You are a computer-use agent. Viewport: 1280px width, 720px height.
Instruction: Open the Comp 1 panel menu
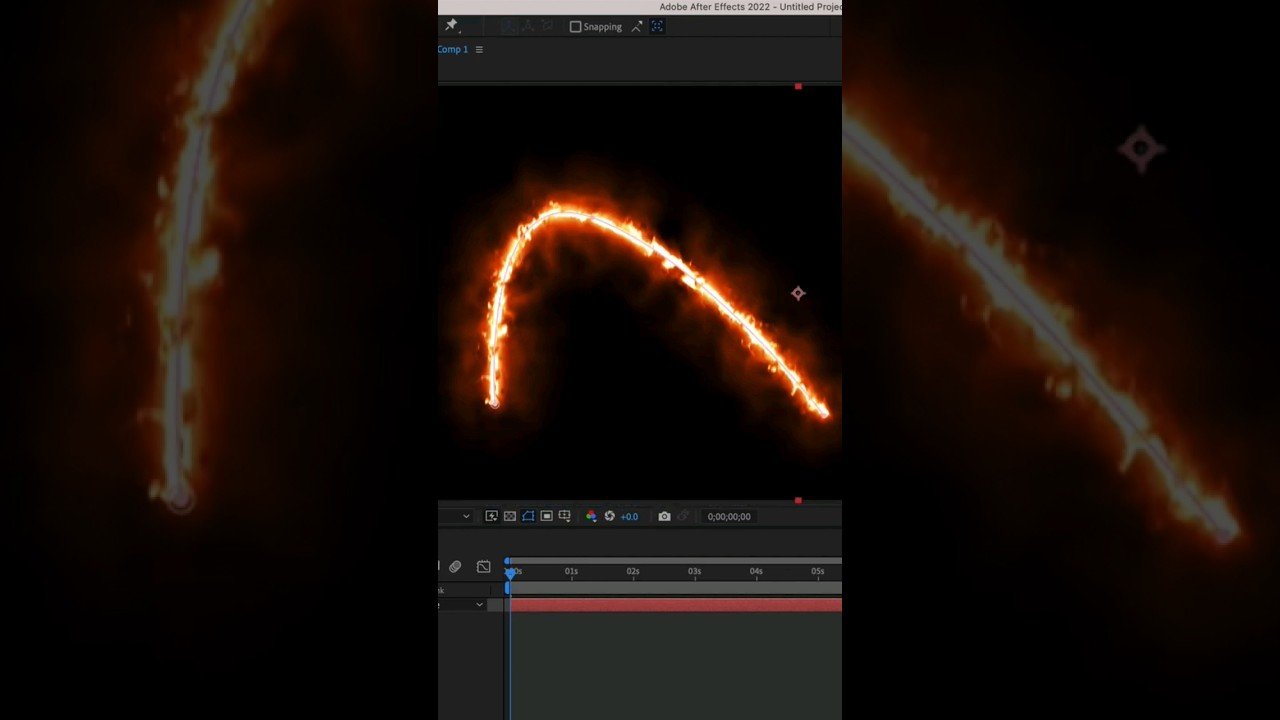coord(479,49)
